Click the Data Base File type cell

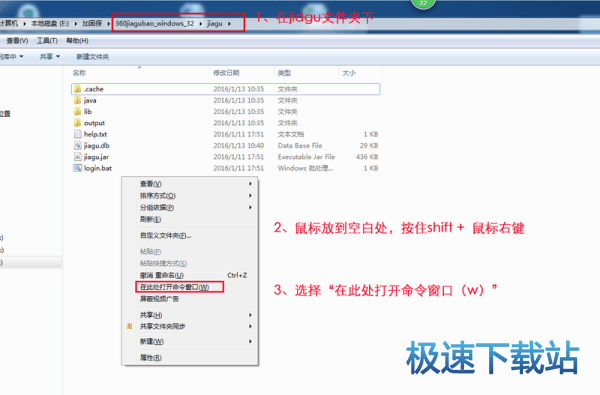[300, 145]
